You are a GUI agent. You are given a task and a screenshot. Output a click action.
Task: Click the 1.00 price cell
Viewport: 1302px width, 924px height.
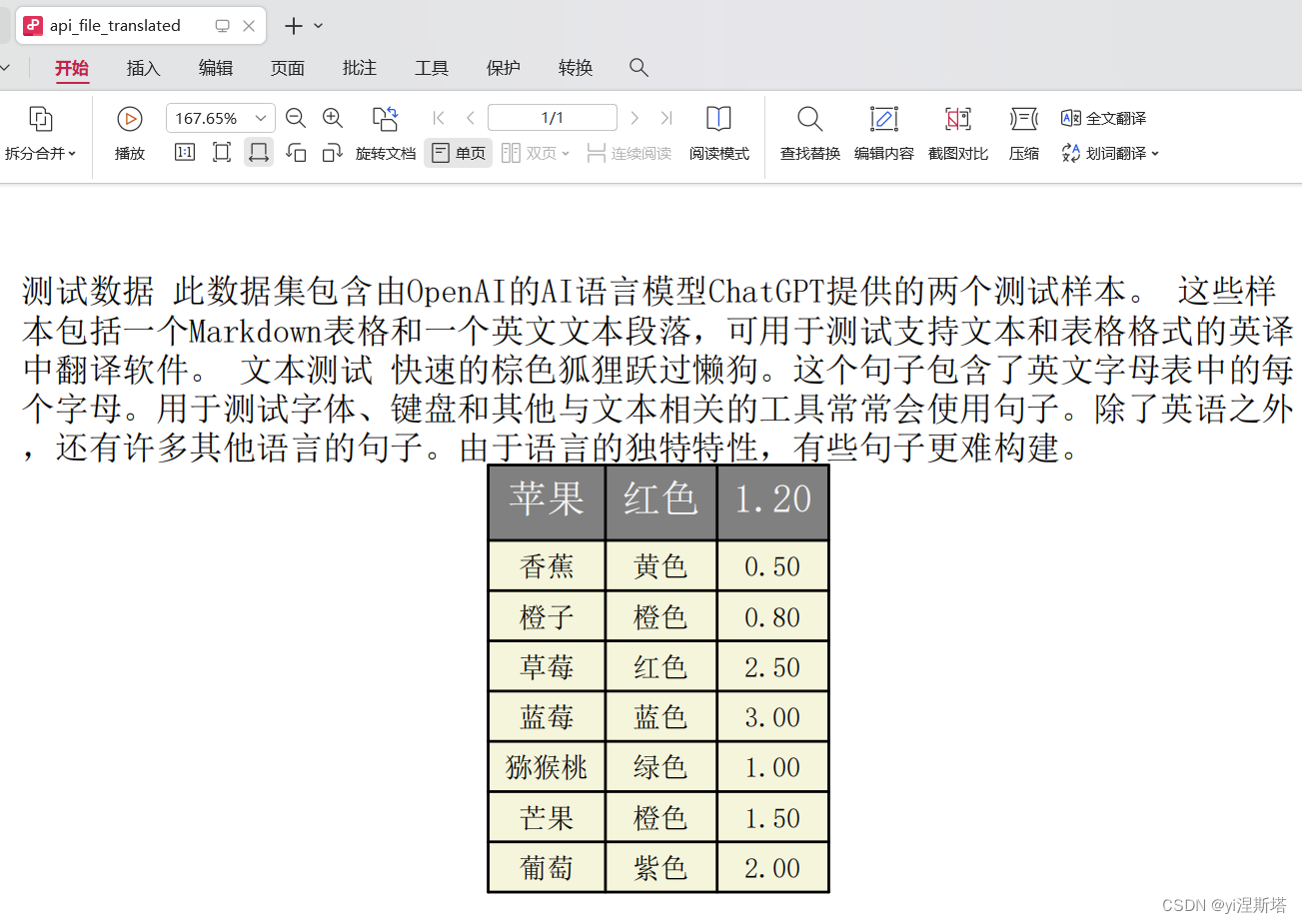click(772, 767)
